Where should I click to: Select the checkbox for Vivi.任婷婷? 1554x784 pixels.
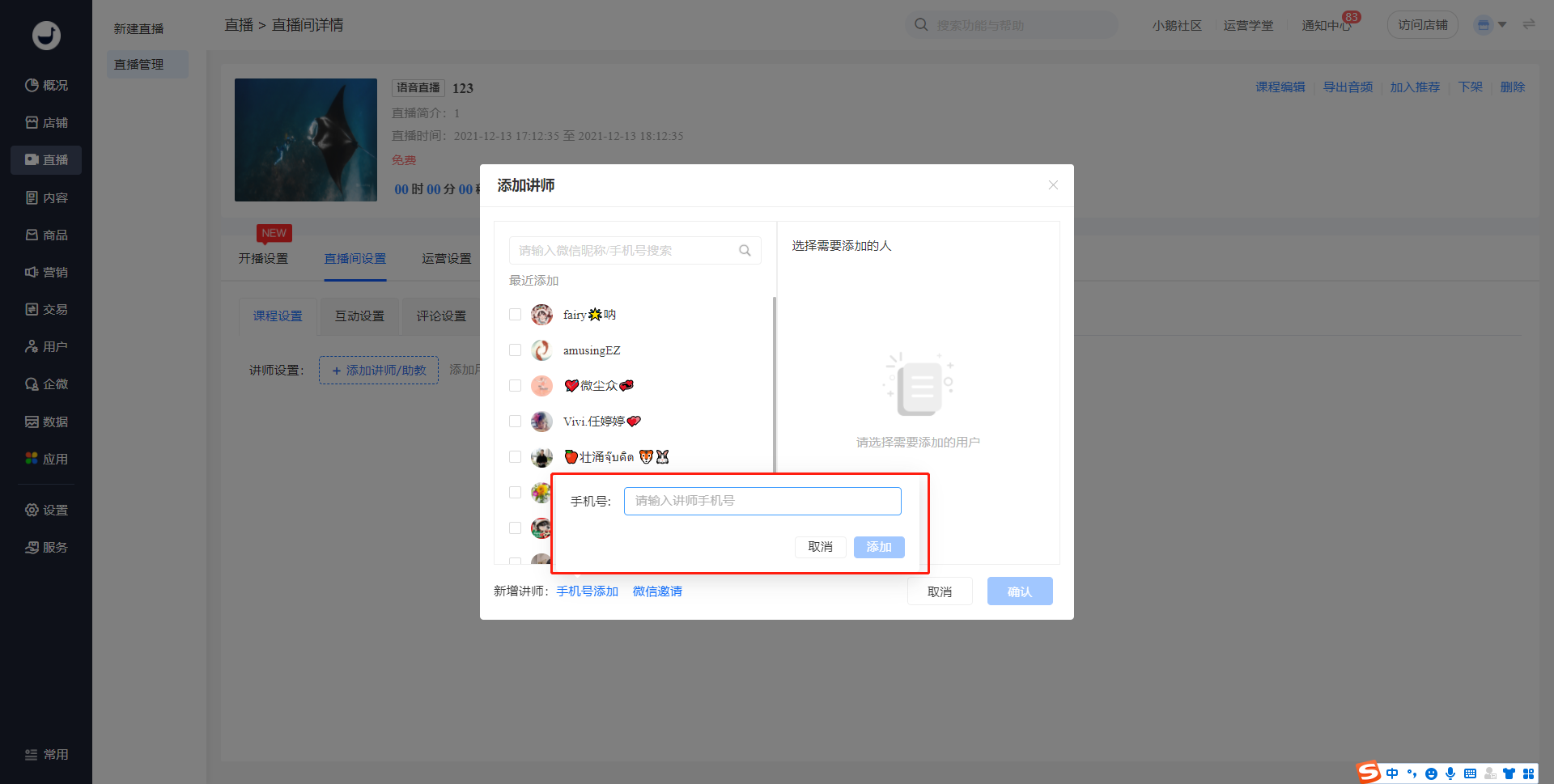click(x=515, y=422)
